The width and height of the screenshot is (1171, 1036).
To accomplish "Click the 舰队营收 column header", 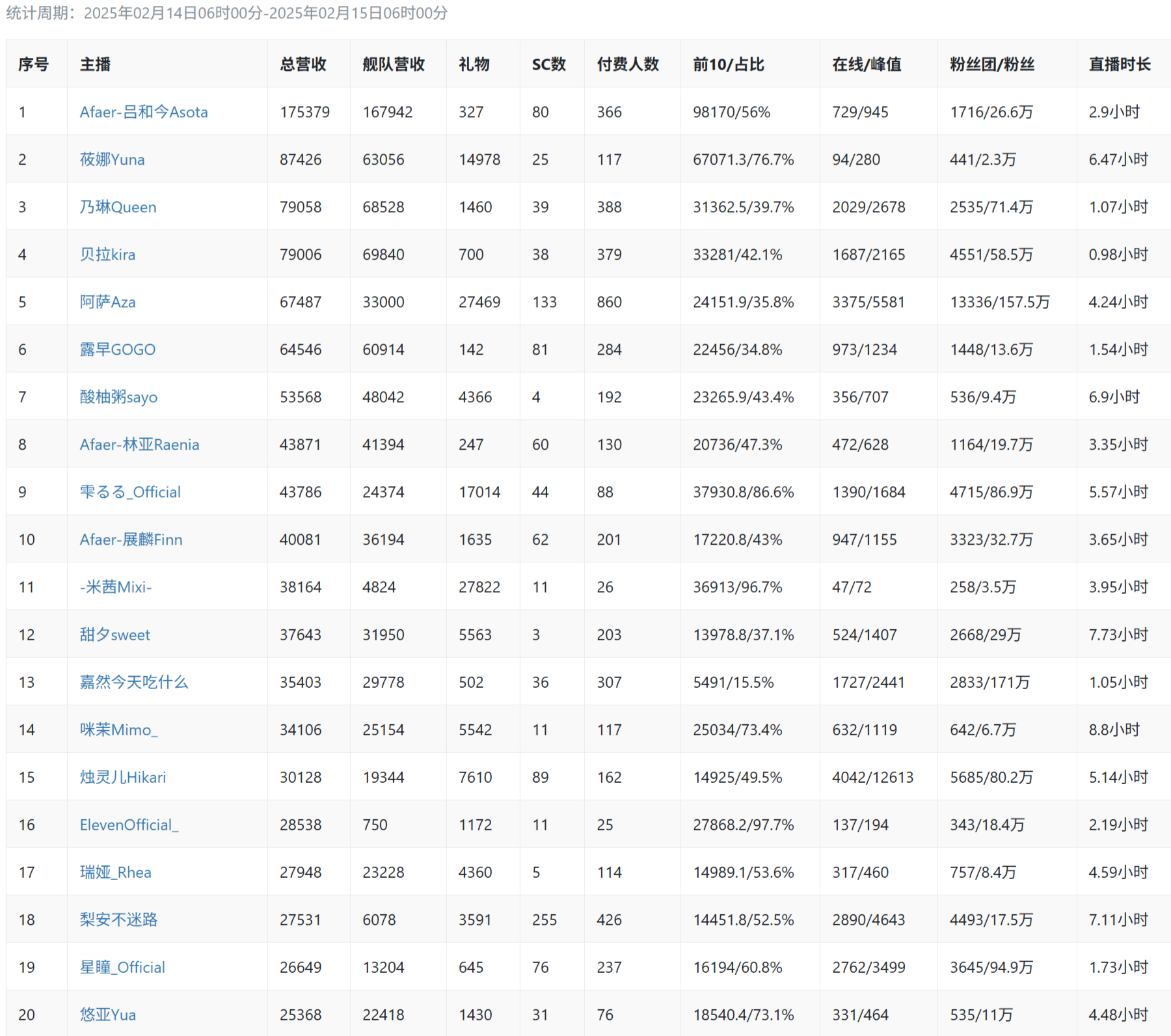I will (x=394, y=64).
